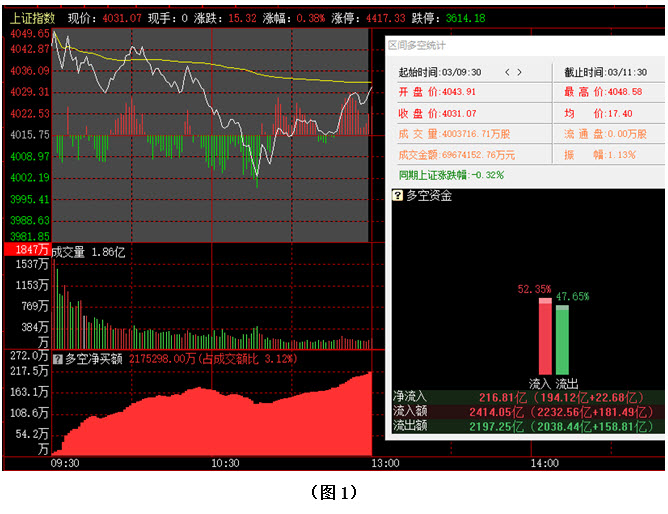Click the 区间多空统计 panel title
The image size is (668, 514).
point(416,45)
